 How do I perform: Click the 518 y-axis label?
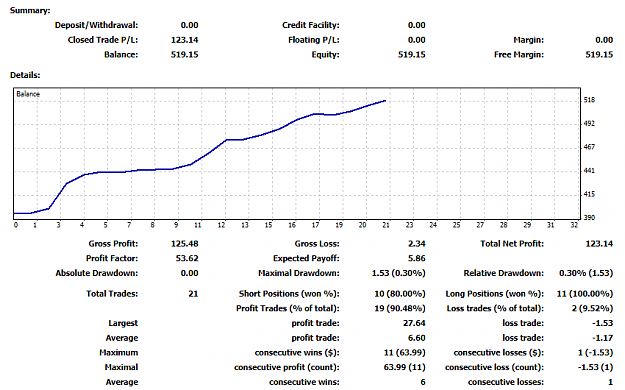point(589,100)
